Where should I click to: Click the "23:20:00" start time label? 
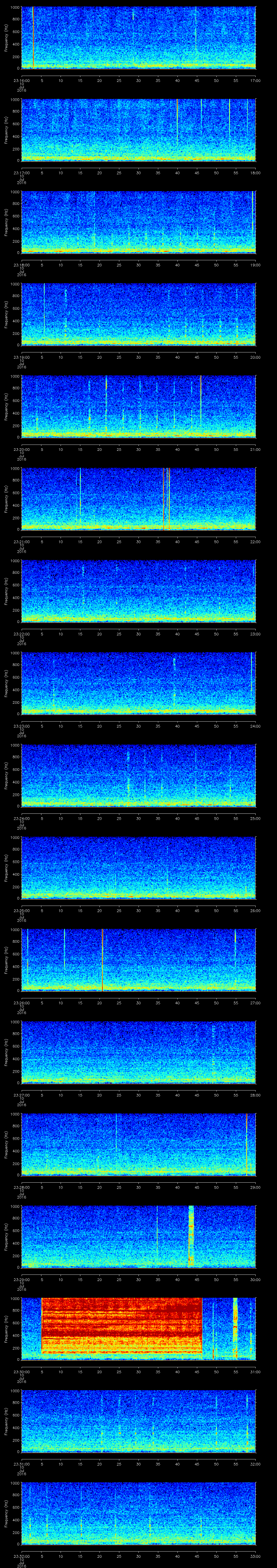(21, 449)
